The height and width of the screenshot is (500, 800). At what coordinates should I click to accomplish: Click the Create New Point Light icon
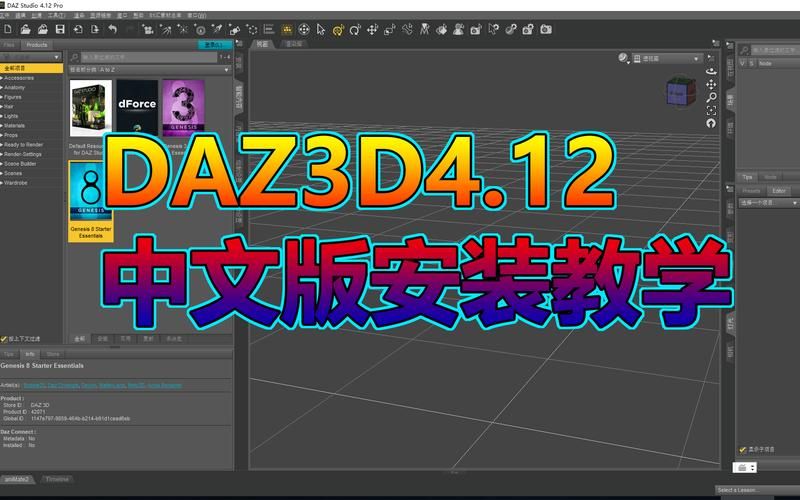(x=183, y=30)
